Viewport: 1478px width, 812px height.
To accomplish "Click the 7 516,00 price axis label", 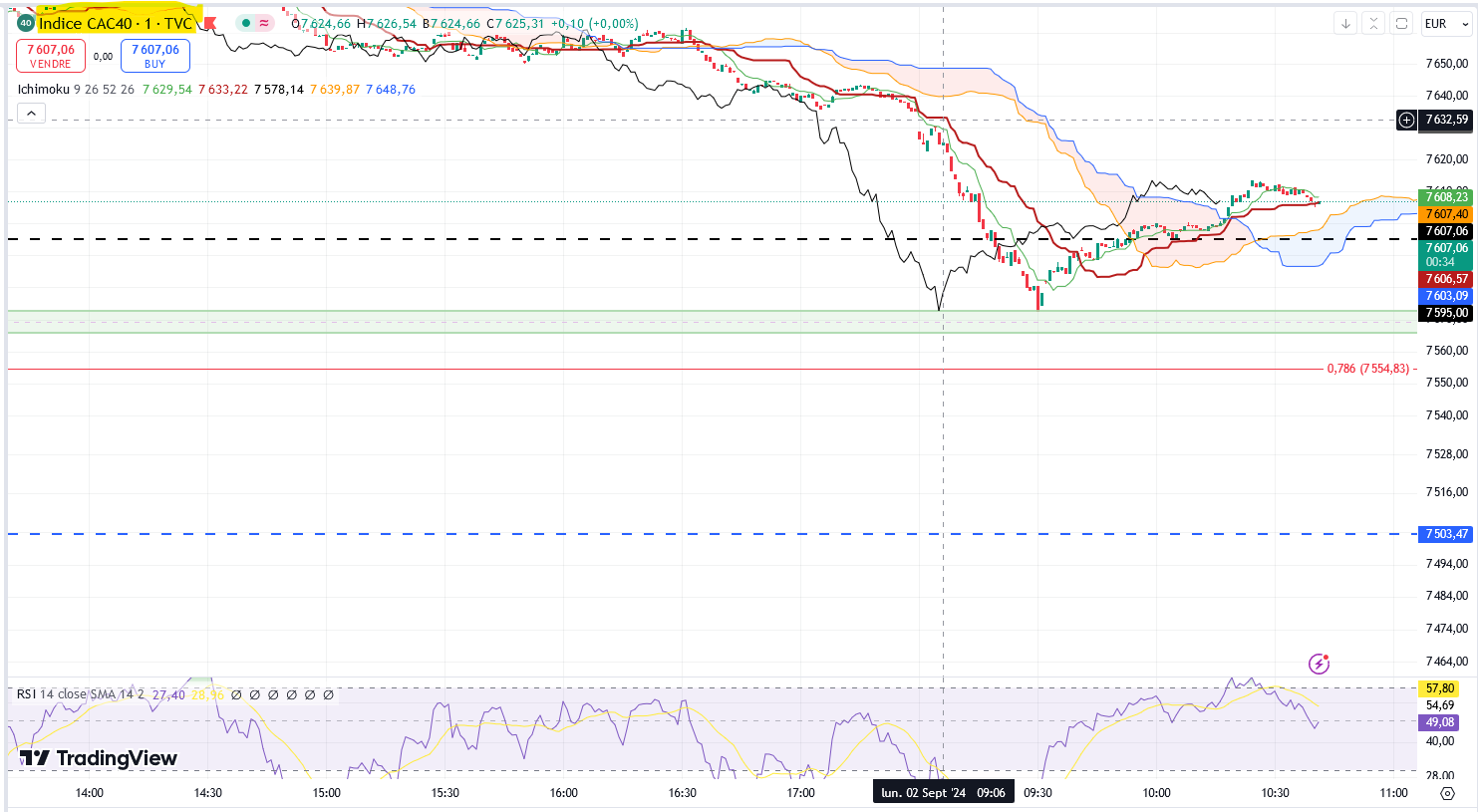I will (1447, 492).
